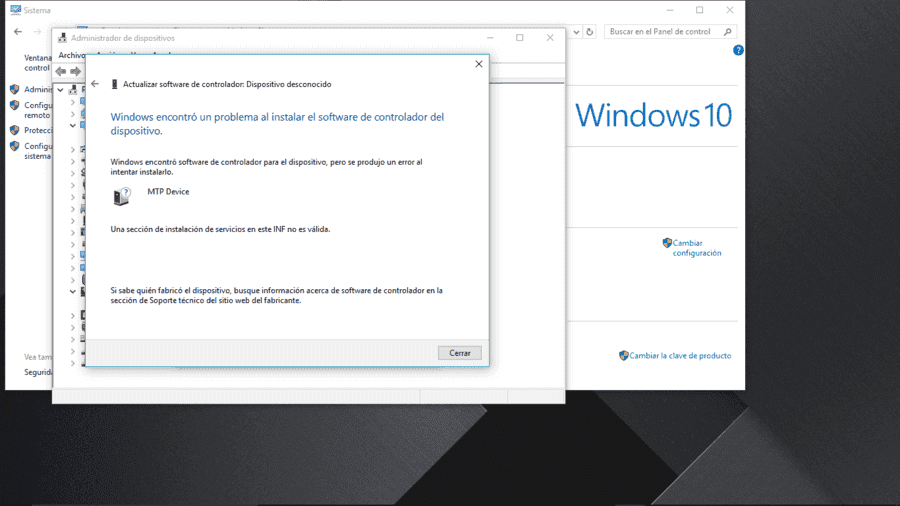Click Device Manager toolbar back arrow
Screen dimensions: 900x506
pyautogui.click(x=61, y=71)
